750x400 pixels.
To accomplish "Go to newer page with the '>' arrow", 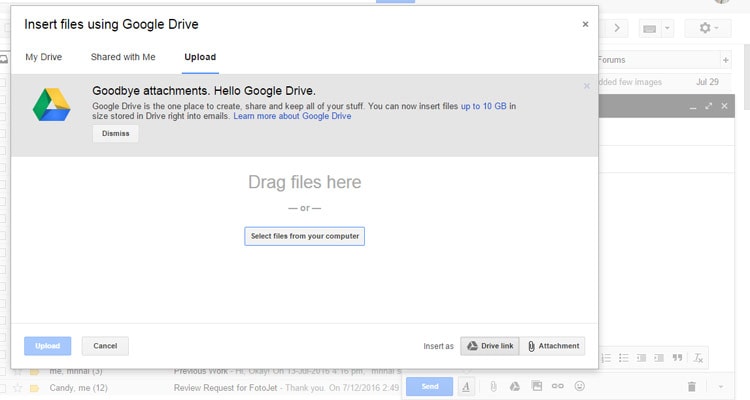I will (x=617, y=28).
